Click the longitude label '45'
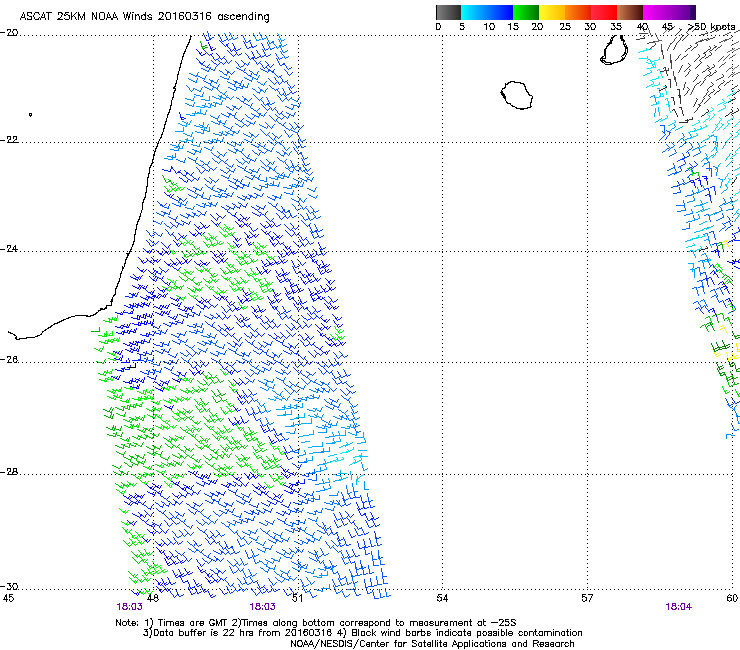Viewport: 740px width, 650px height. 8,599
